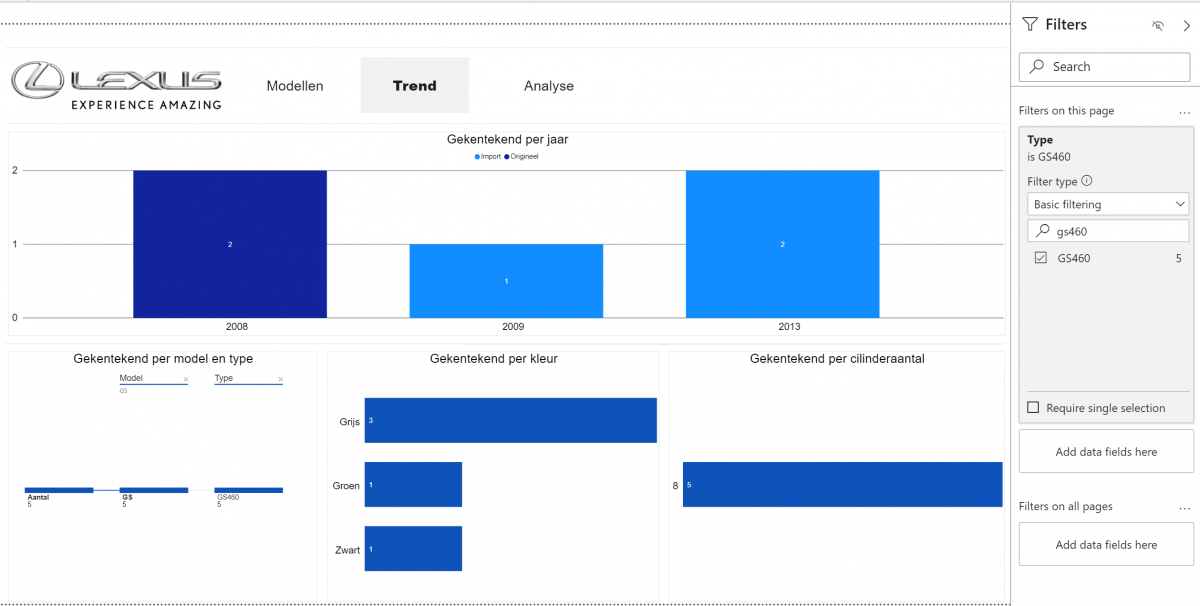Click the Lexus logo
The height and width of the screenshot is (606, 1200).
(x=116, y=85)
